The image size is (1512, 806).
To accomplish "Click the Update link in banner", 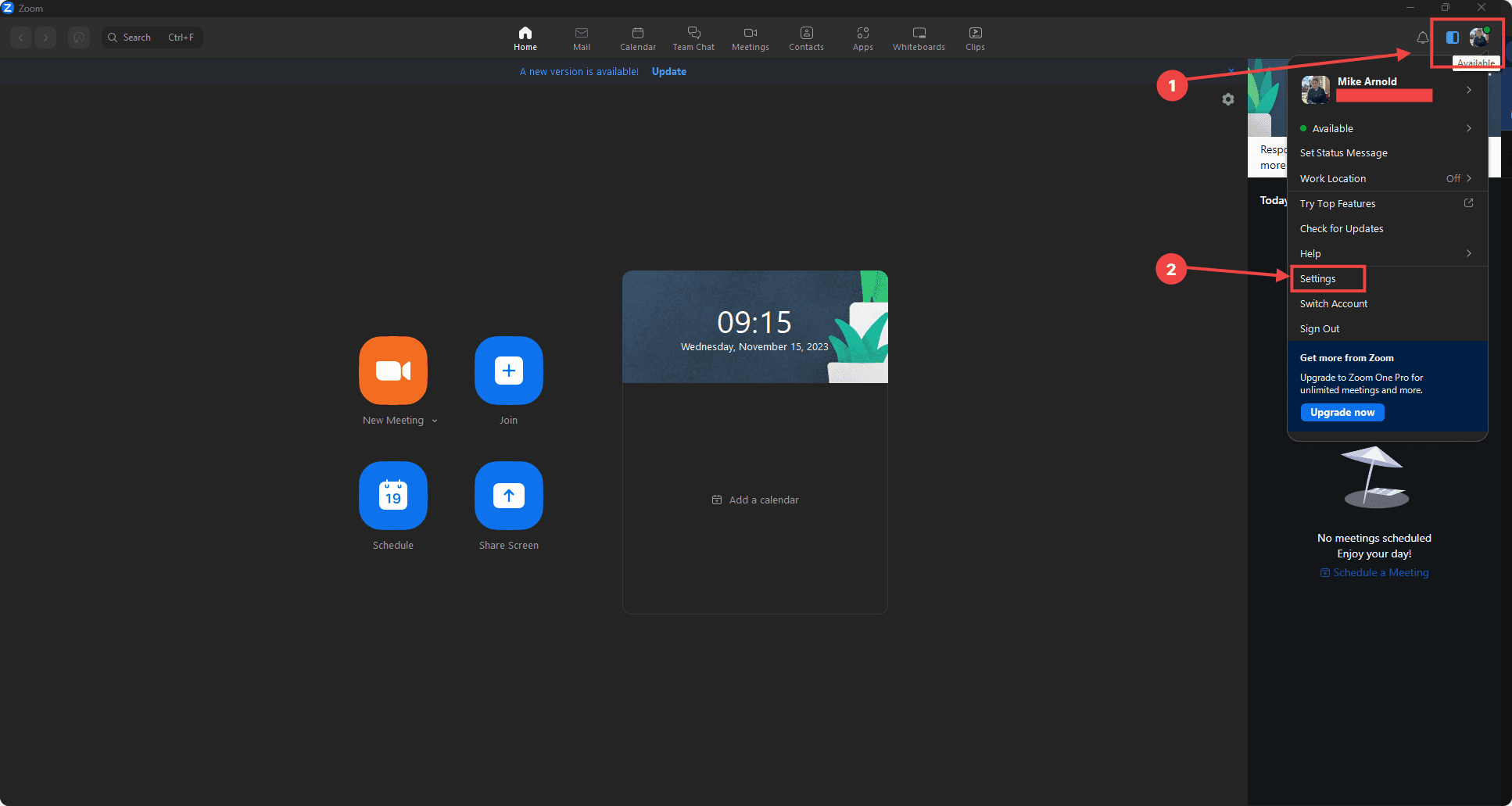I will pyautogui.click(x=669, y=71).
